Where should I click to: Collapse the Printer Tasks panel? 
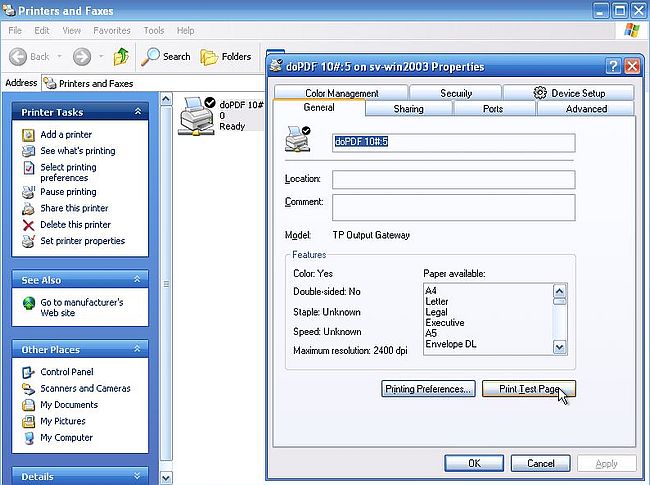[x=138, y=112]
